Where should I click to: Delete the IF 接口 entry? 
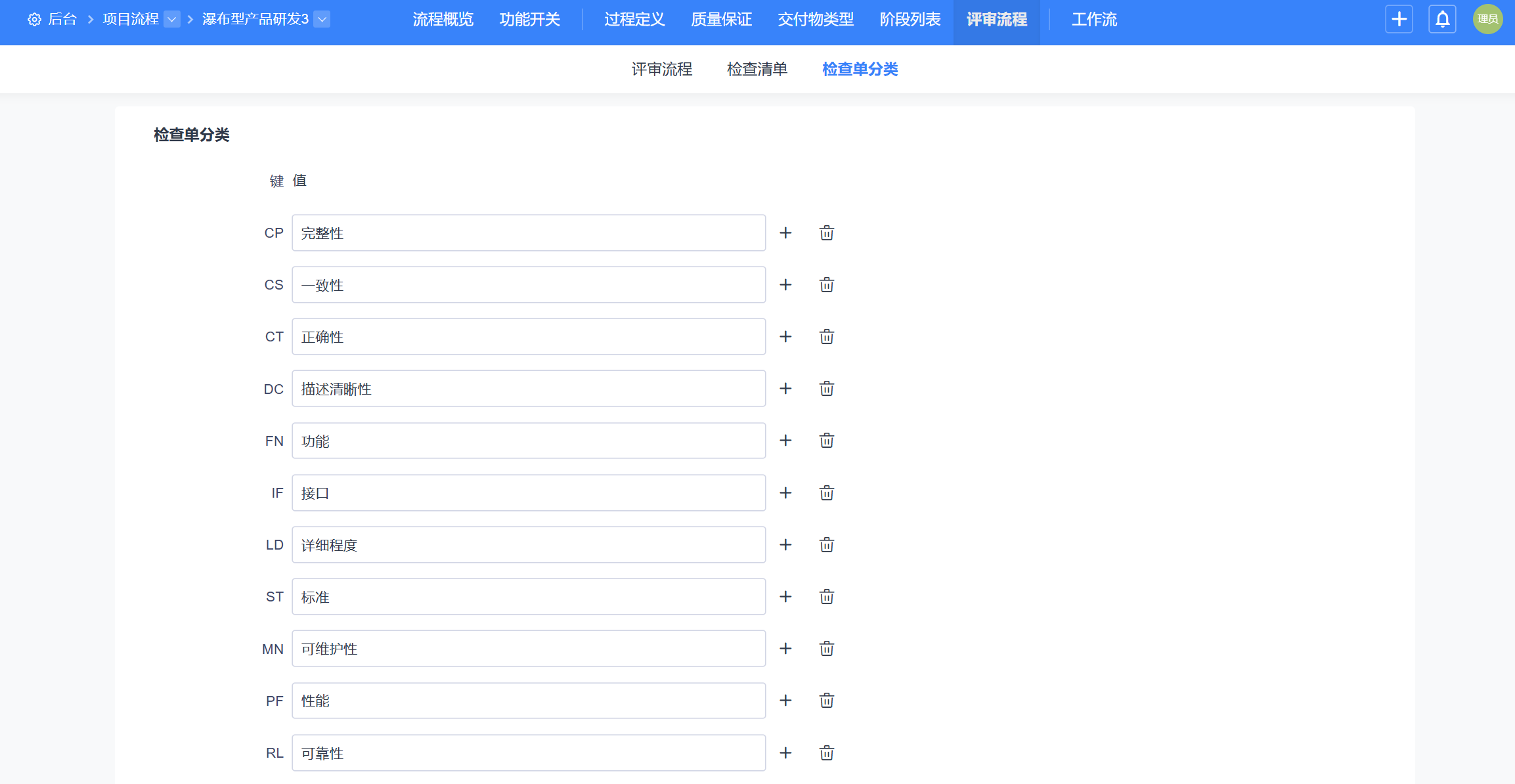coord(826,493)
